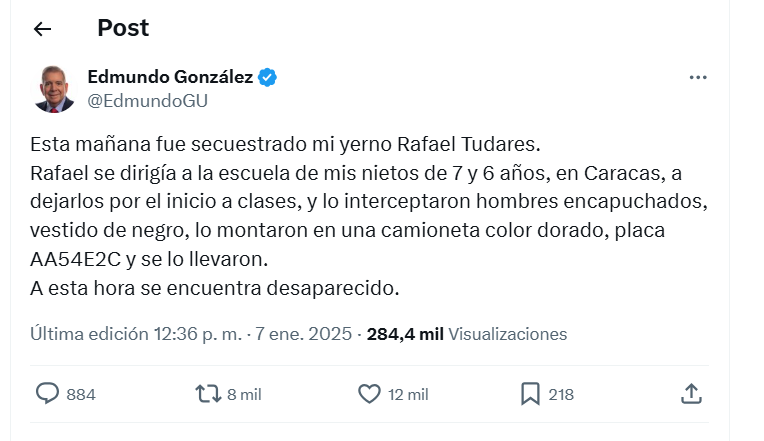Click the 218 bookmarks count

click(x=561, y=395)
